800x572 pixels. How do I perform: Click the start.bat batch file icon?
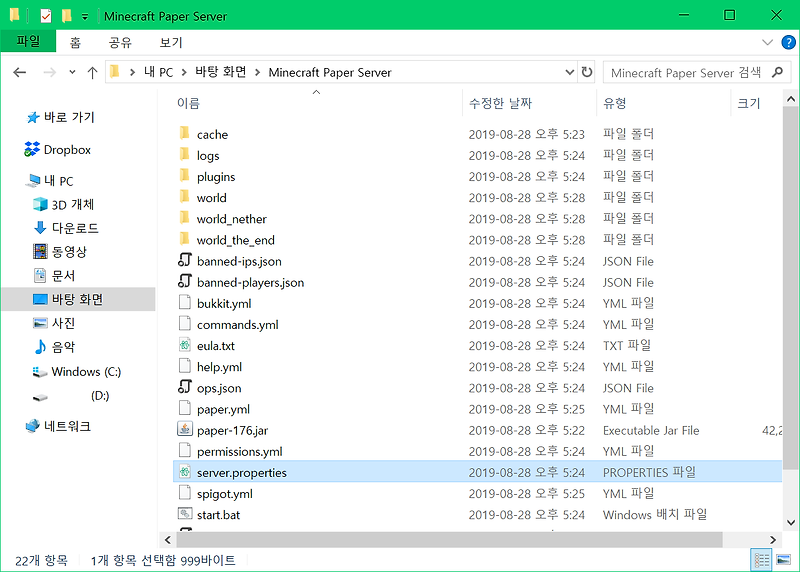point(185,514)
